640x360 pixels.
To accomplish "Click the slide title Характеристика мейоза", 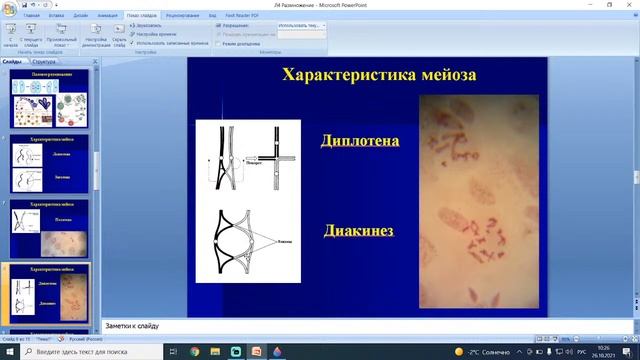I will (379, 75).
